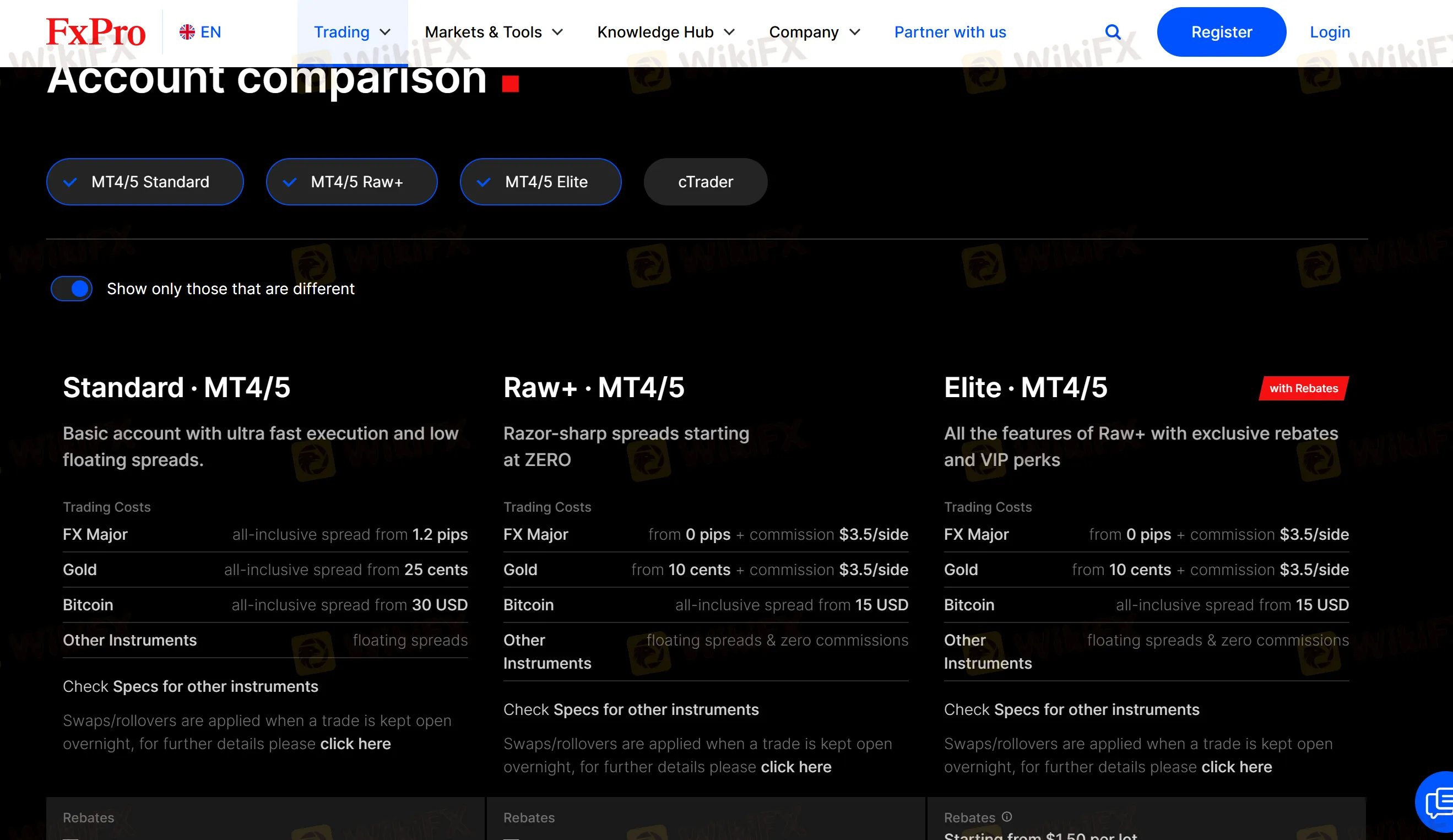Click Raw+ 'floating spreads & zero commissions' value

click(x=777, y=640)
